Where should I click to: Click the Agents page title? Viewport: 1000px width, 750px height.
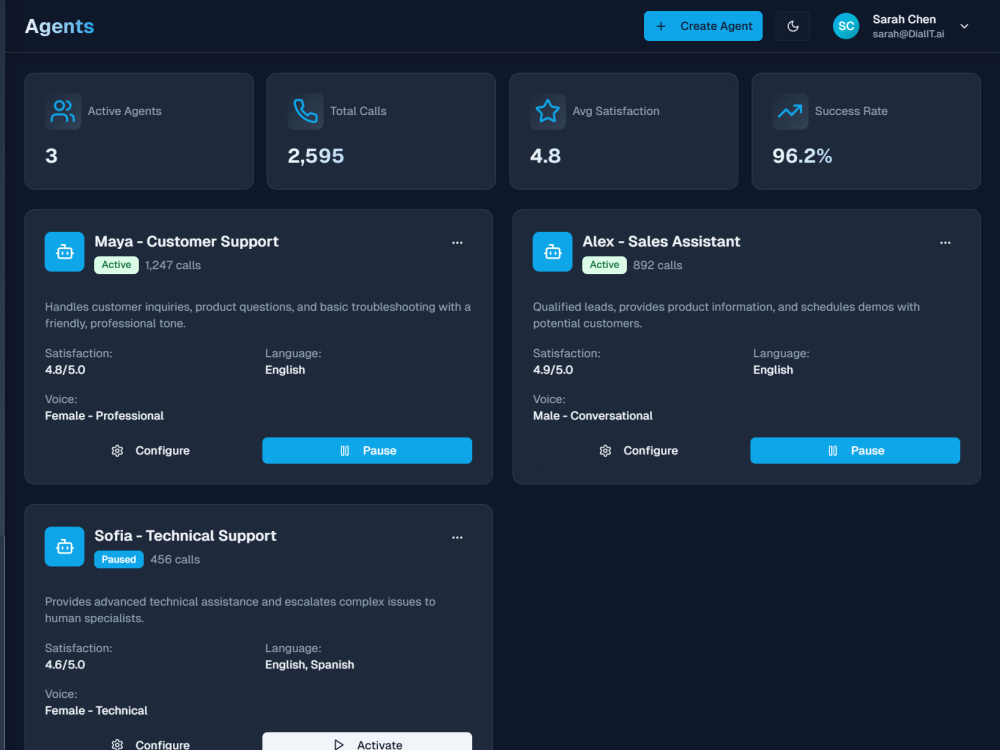(59, 26)
